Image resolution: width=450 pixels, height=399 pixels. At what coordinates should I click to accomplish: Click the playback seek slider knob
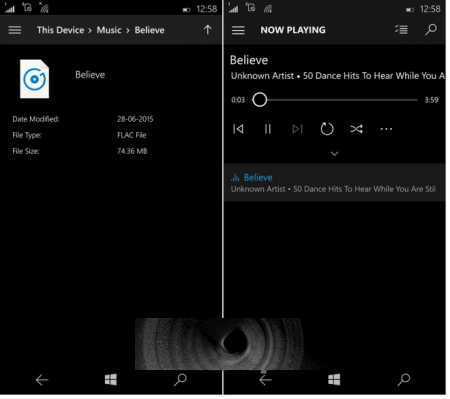260,100
